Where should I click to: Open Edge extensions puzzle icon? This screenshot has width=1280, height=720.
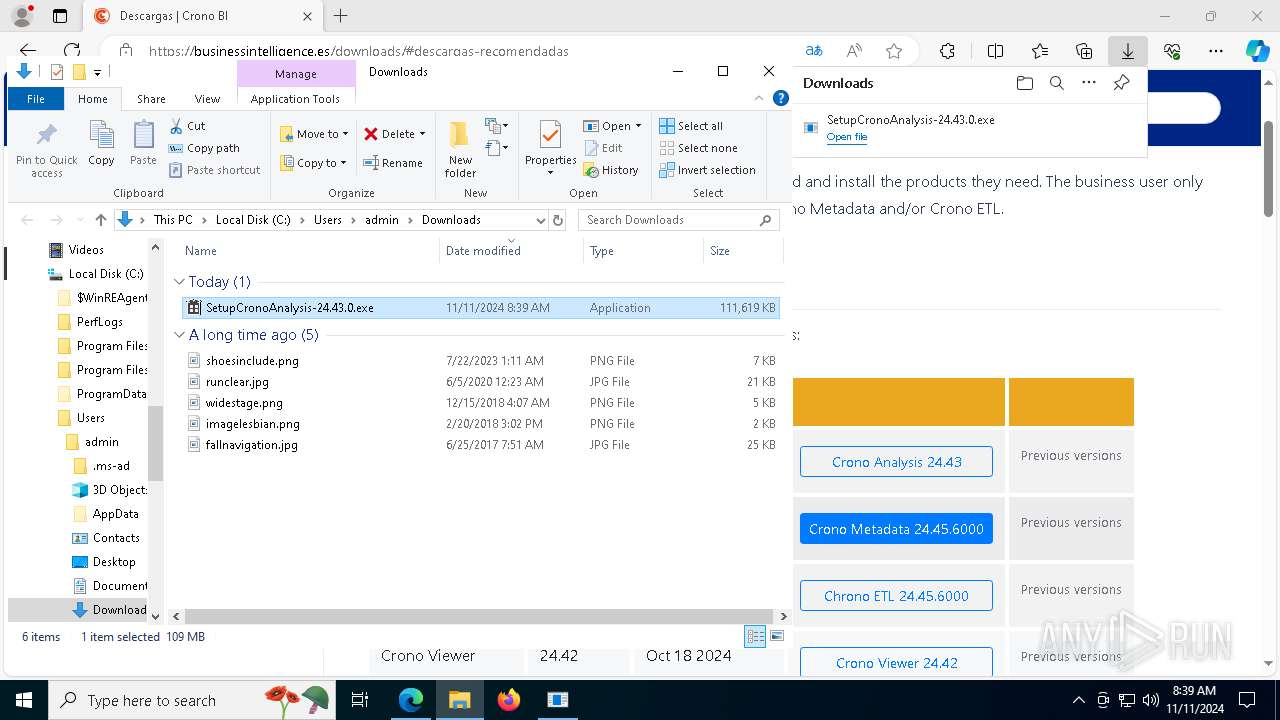click(947, 51)
